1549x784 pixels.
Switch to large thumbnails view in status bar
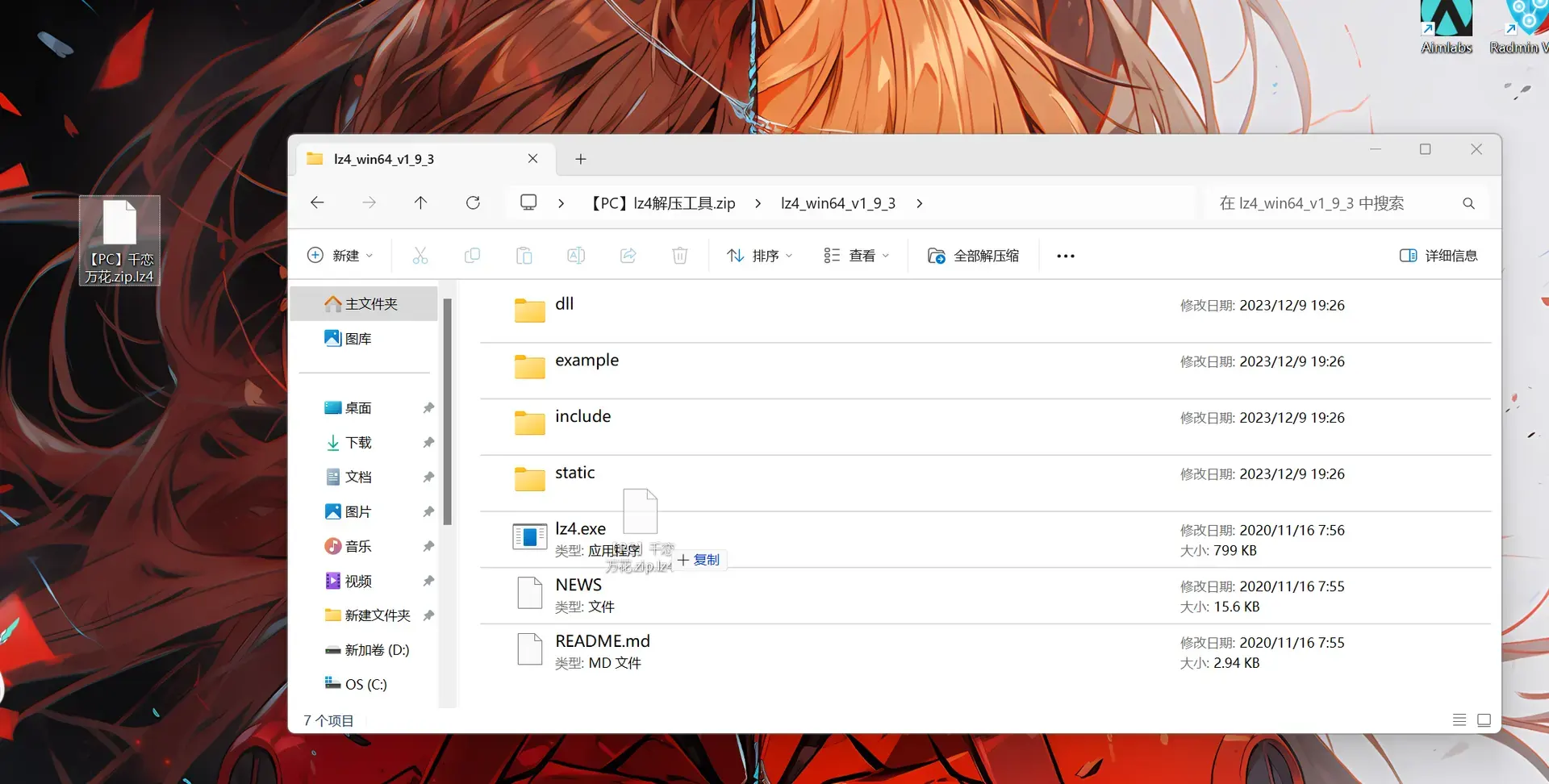coord(1484,719)
